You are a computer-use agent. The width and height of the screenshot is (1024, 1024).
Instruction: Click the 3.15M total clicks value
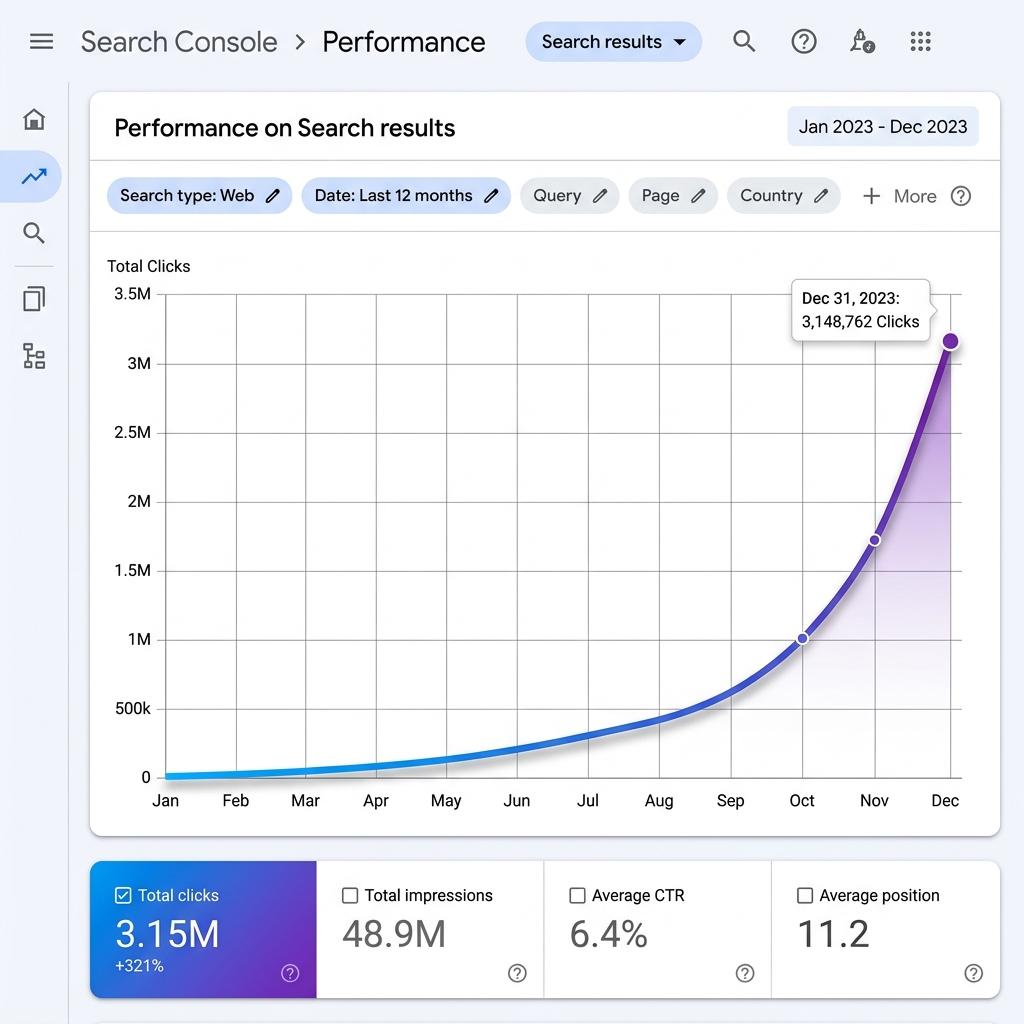click(167, 933)
